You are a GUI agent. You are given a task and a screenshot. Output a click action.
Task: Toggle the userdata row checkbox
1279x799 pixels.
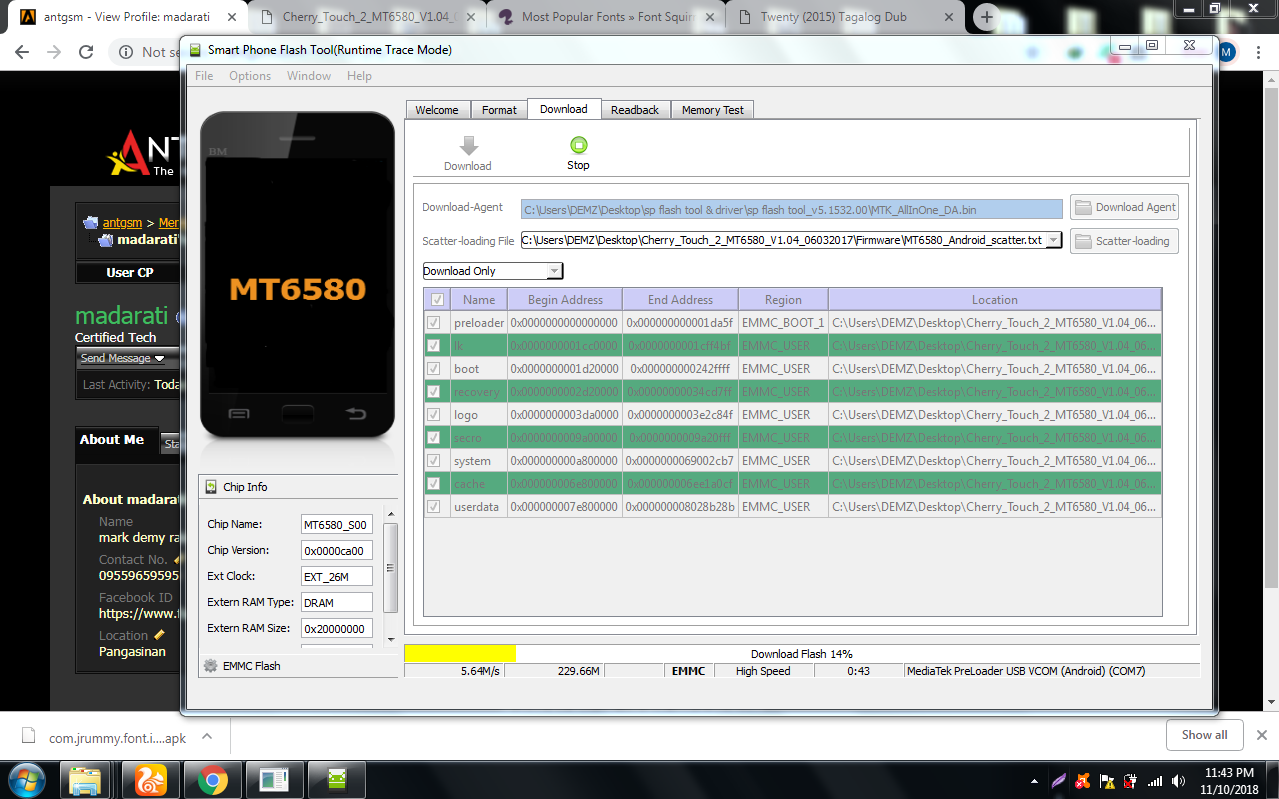point(434,507)
